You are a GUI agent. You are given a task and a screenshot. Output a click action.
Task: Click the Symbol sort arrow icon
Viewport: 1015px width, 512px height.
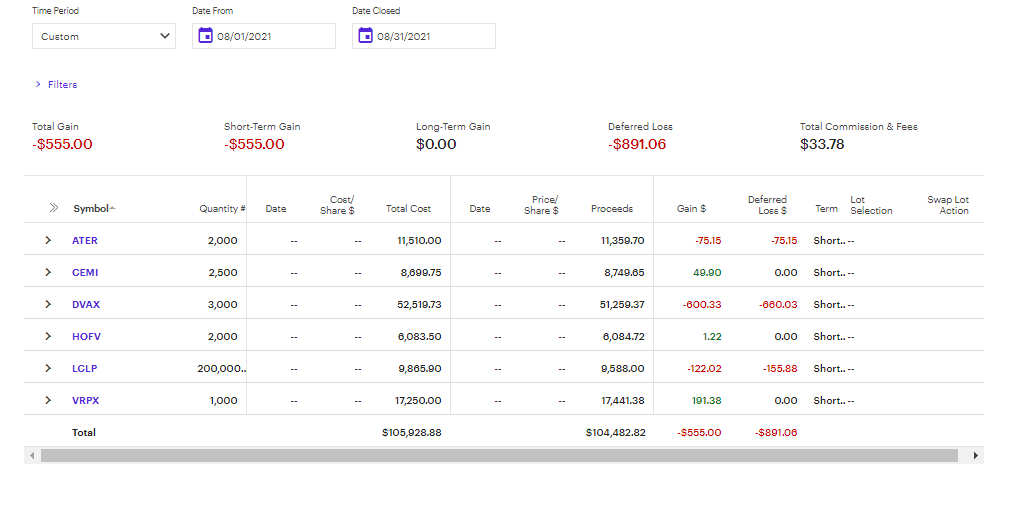113,208
